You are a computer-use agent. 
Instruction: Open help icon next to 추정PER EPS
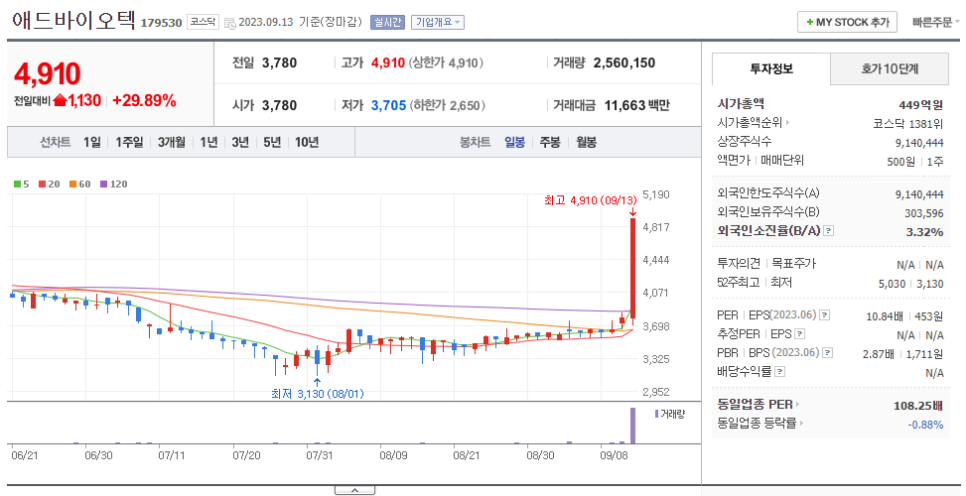tap(800, 334)
